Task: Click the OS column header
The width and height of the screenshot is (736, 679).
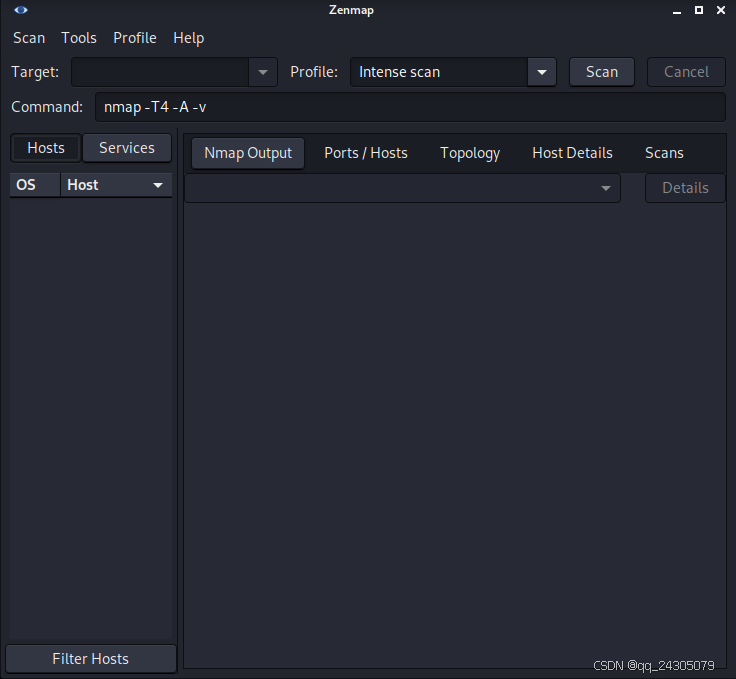Action: pos(35,185)
